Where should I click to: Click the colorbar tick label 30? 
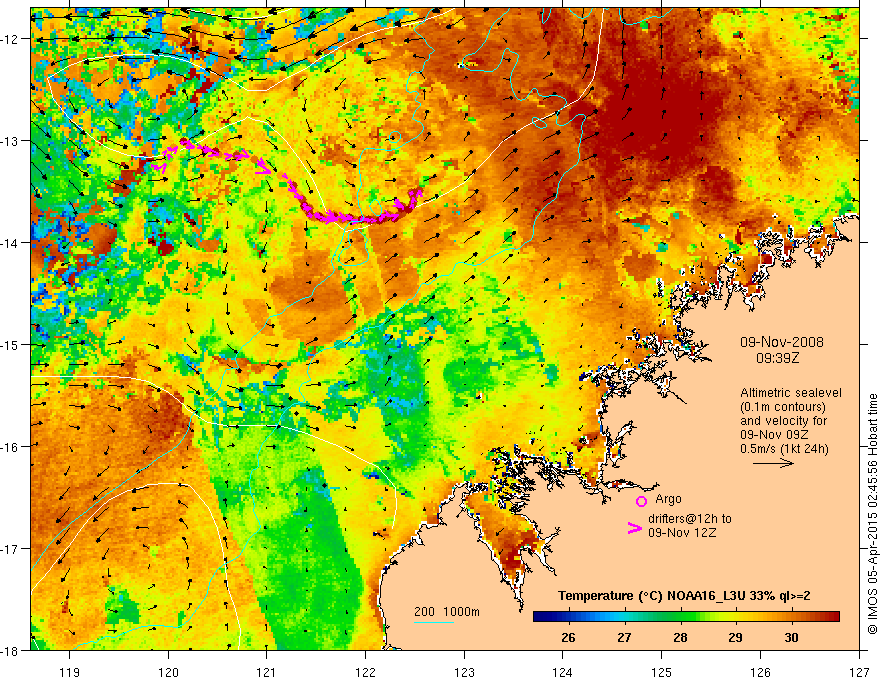[x=791, y=638]
